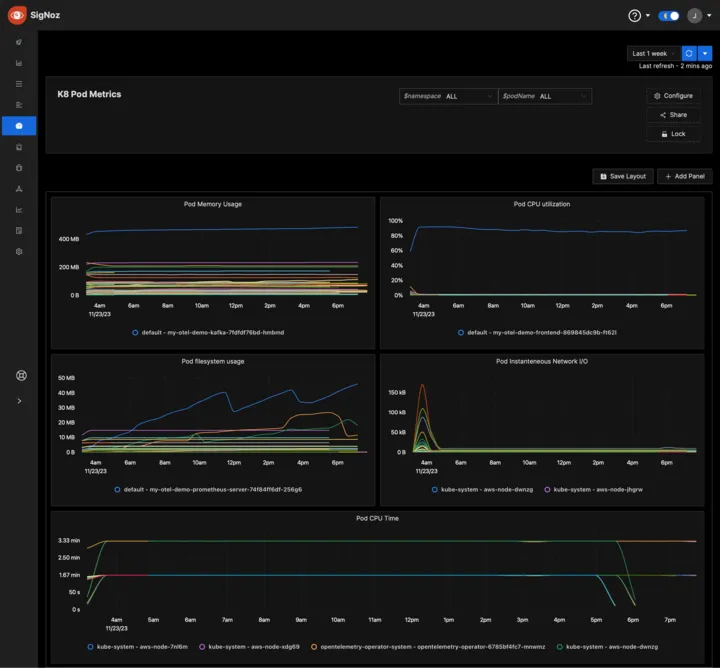This screenshot has height=668, width=720.
Task: Open Services bar chart icon in sidebar
Action: [19, 63]
